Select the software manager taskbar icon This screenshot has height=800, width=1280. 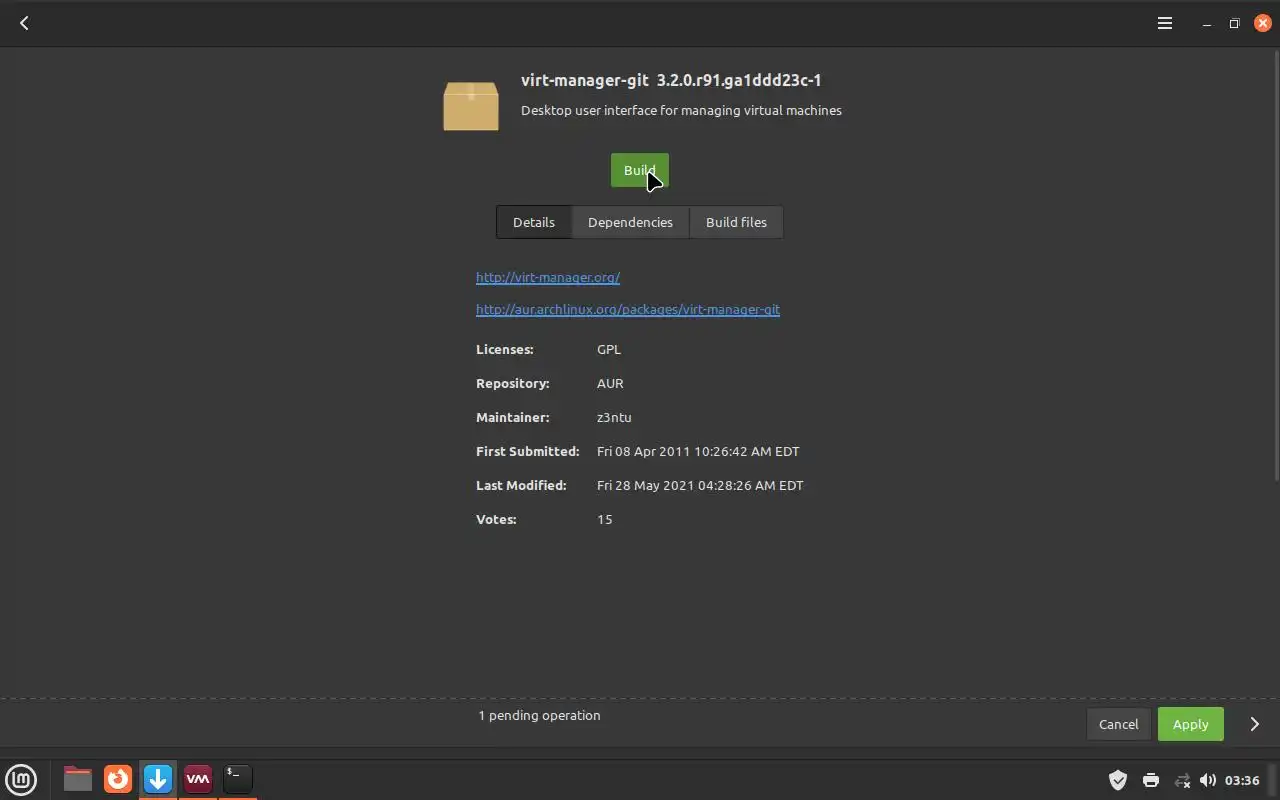click(x=158, y=778)
